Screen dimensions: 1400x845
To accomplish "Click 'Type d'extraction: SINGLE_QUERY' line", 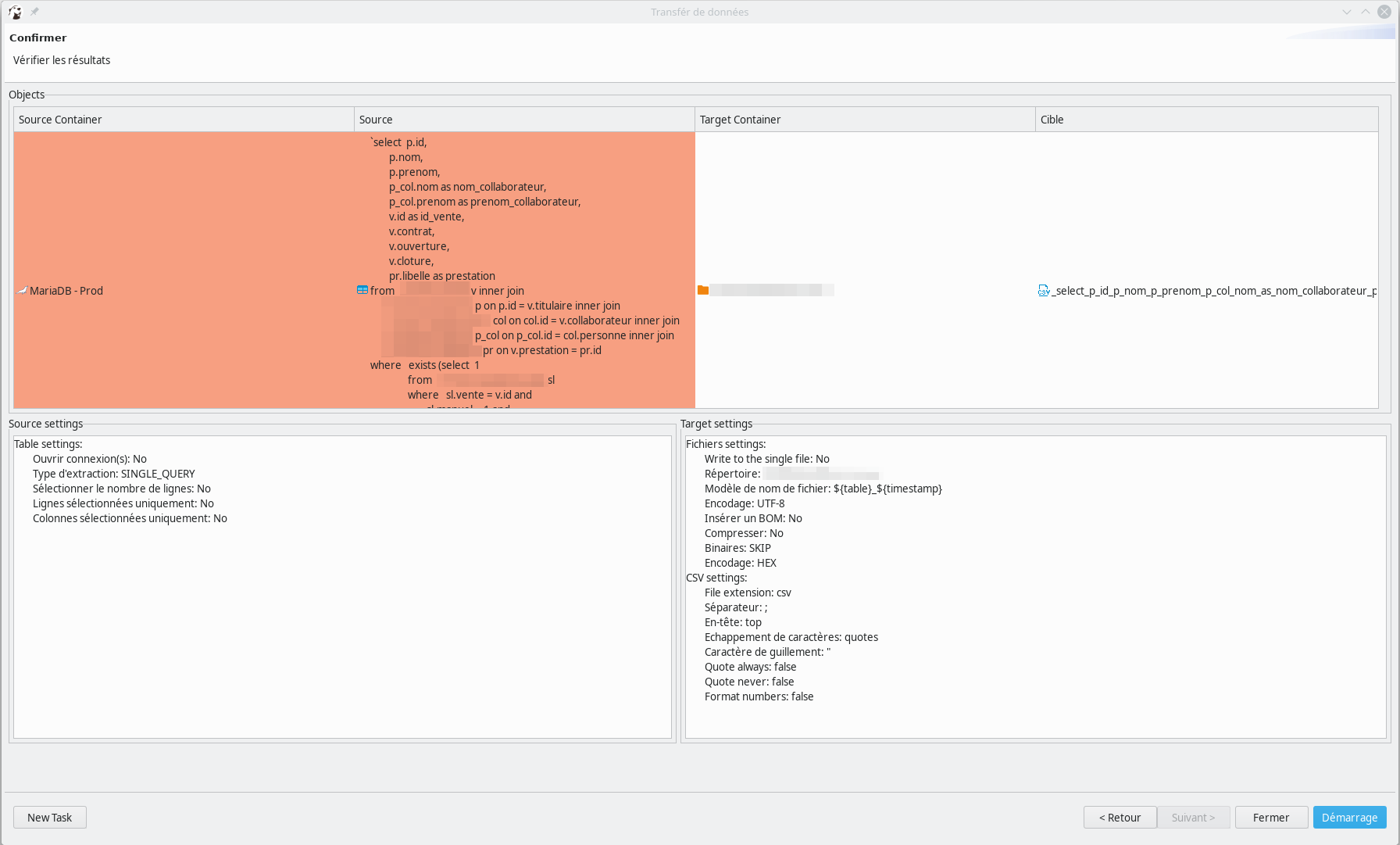I will pos(114,474).
